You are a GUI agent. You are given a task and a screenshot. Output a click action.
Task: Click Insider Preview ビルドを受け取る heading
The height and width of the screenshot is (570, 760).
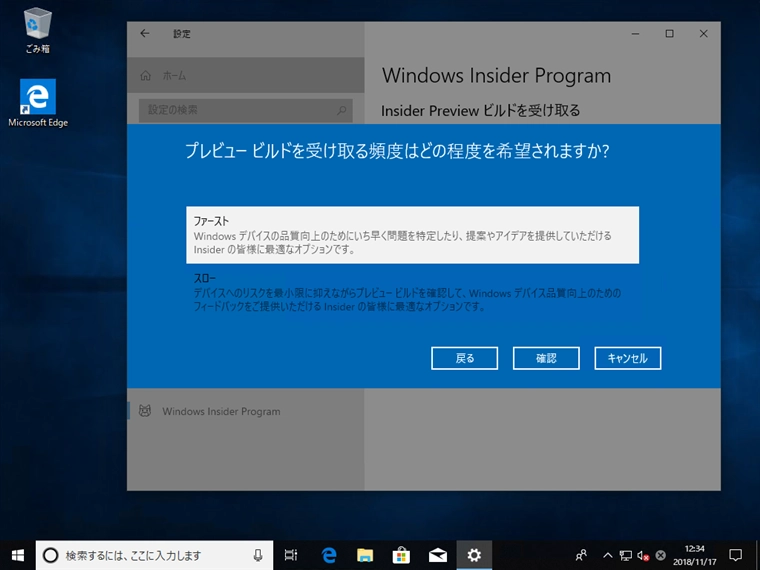[x=480, y=111]
